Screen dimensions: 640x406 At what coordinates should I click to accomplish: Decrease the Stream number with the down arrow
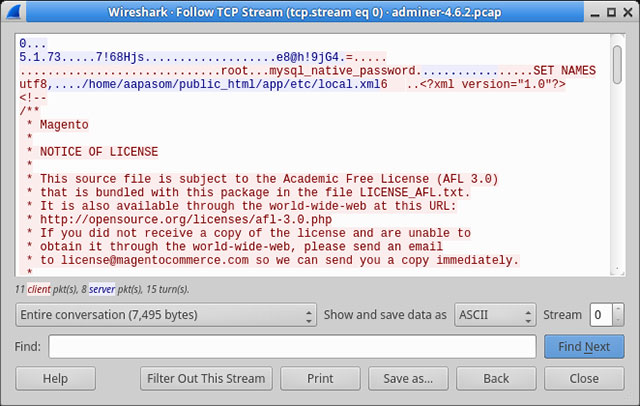[617, 321]
